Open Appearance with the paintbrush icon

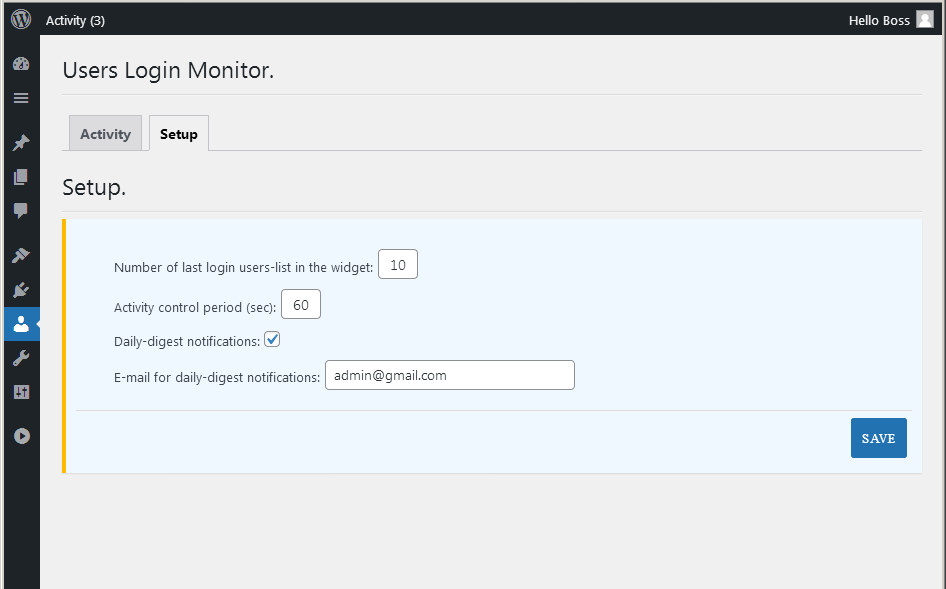pyautogui.click(x=21, y=255)
